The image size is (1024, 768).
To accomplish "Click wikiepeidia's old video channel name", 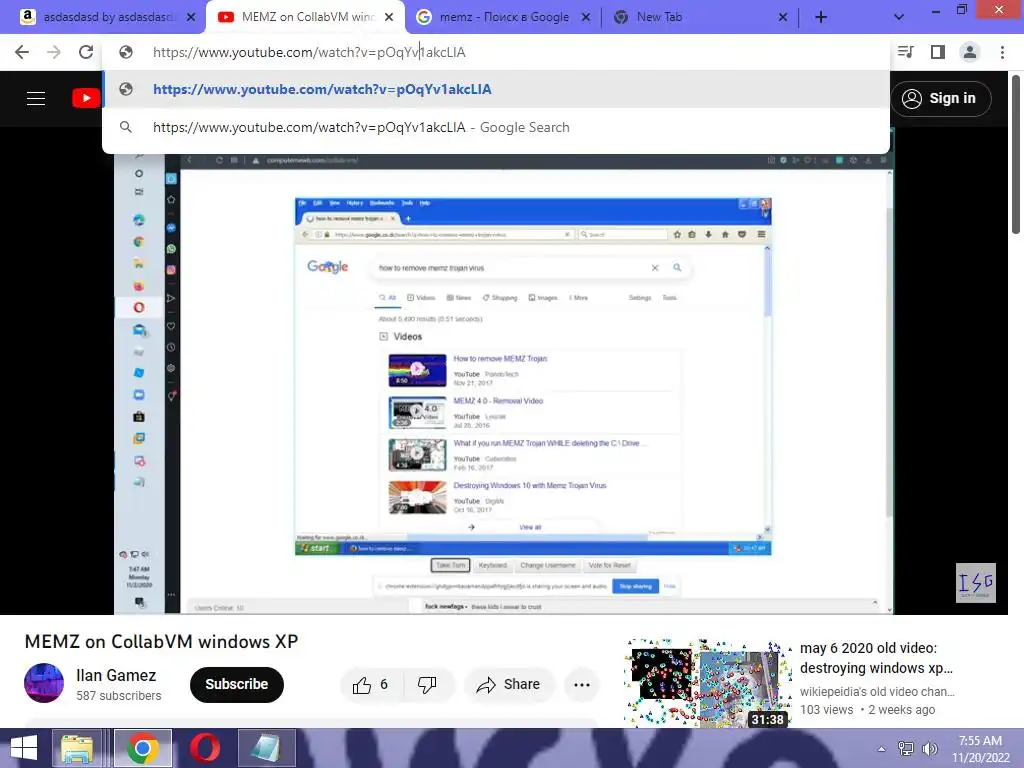I will point(877,692).
